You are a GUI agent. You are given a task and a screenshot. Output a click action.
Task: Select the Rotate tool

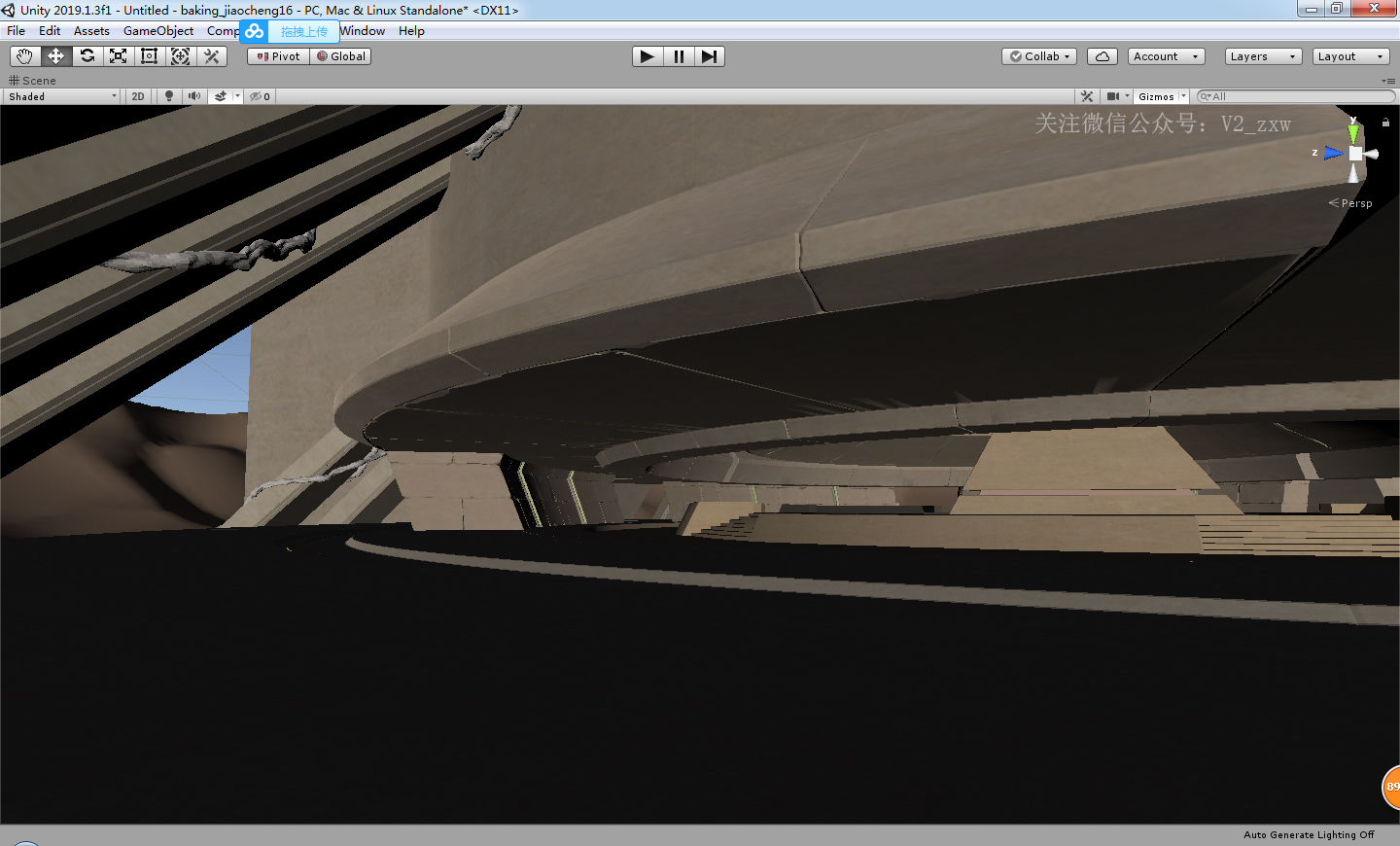(87, 56)
